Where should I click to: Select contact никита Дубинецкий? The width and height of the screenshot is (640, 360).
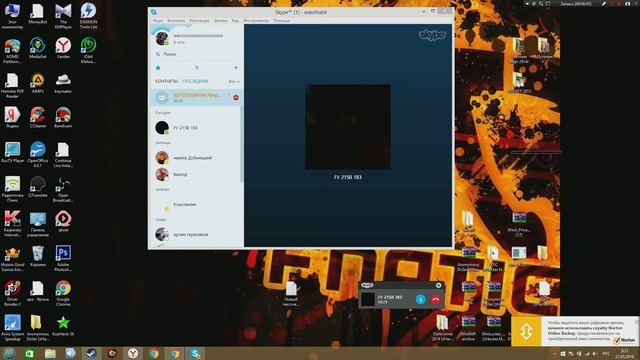coord(196,158)
